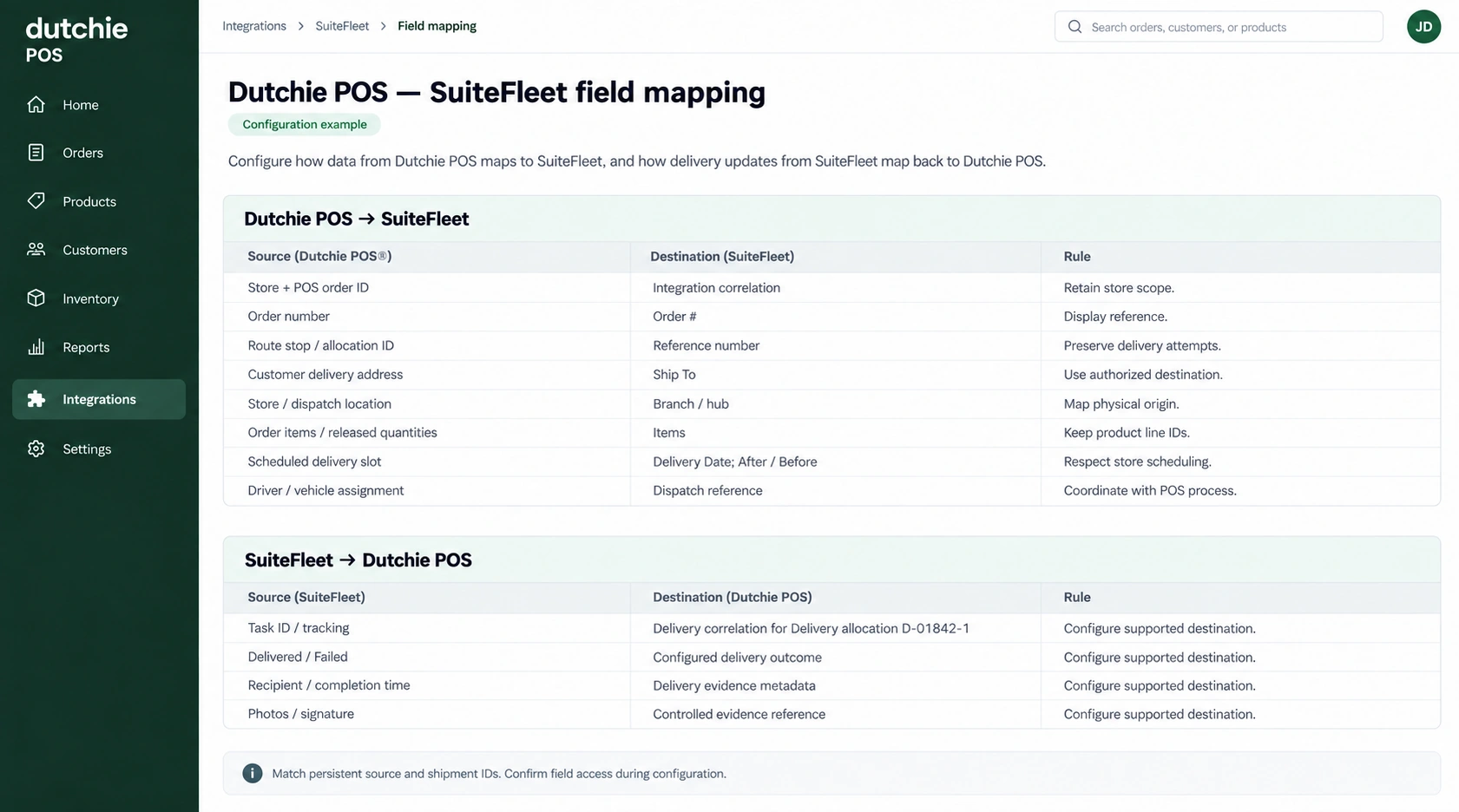
Task: Click the Inventory box icon
Action: (36, 298)
